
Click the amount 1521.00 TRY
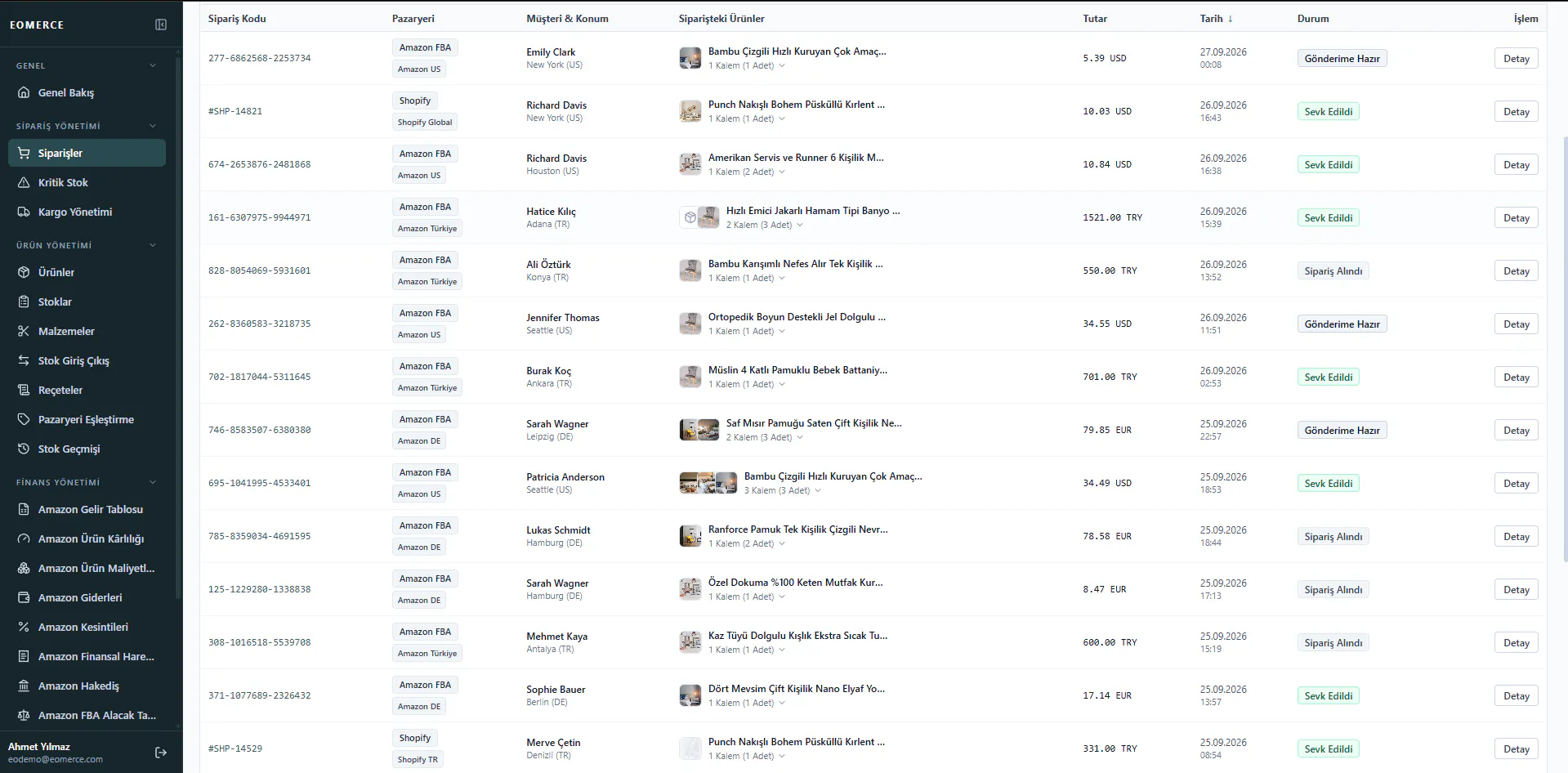(1112, 217)
